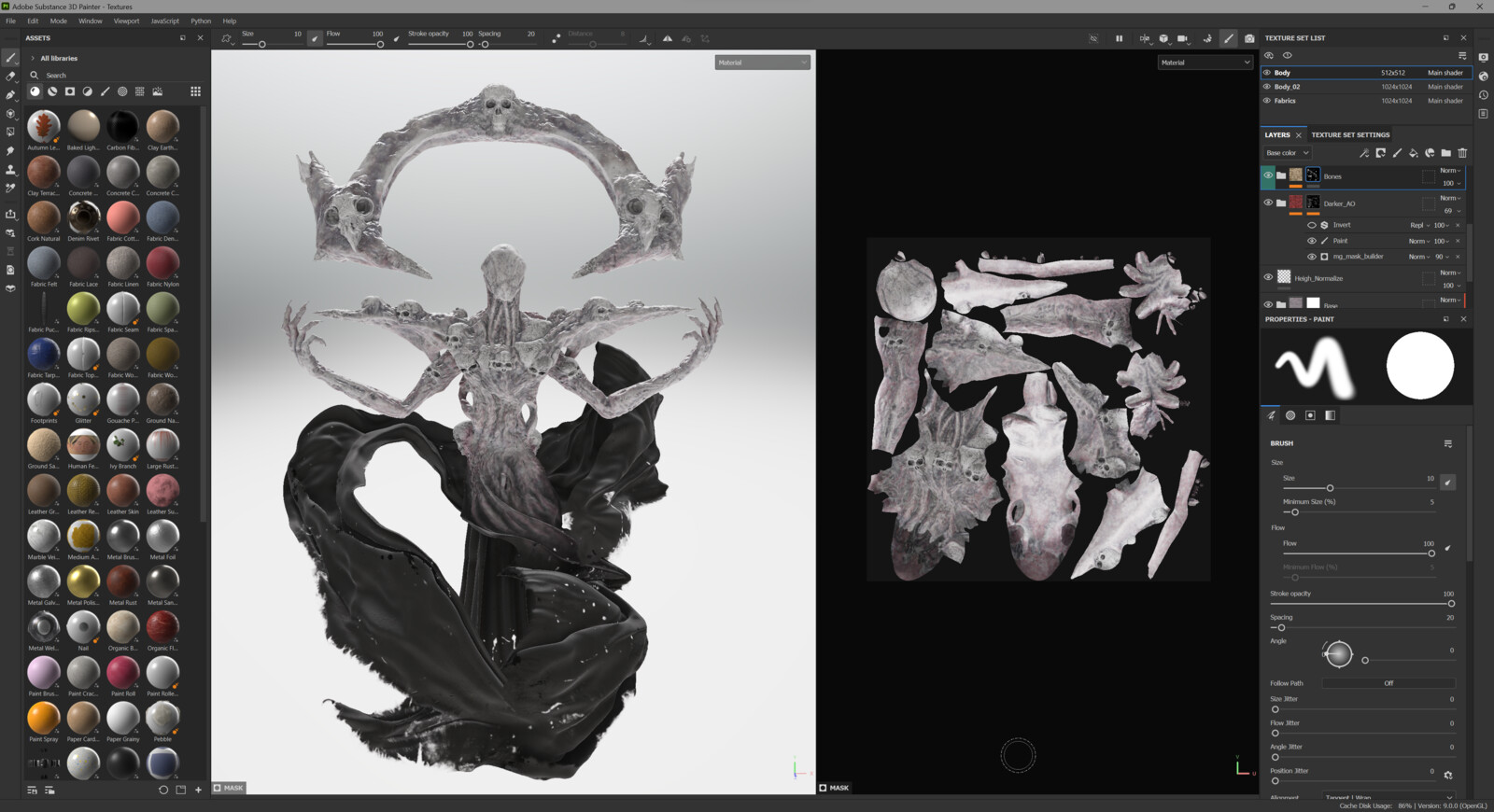Add a fill layer in Layers panel
1494x812 pixels.
(x=1413, y=153)
